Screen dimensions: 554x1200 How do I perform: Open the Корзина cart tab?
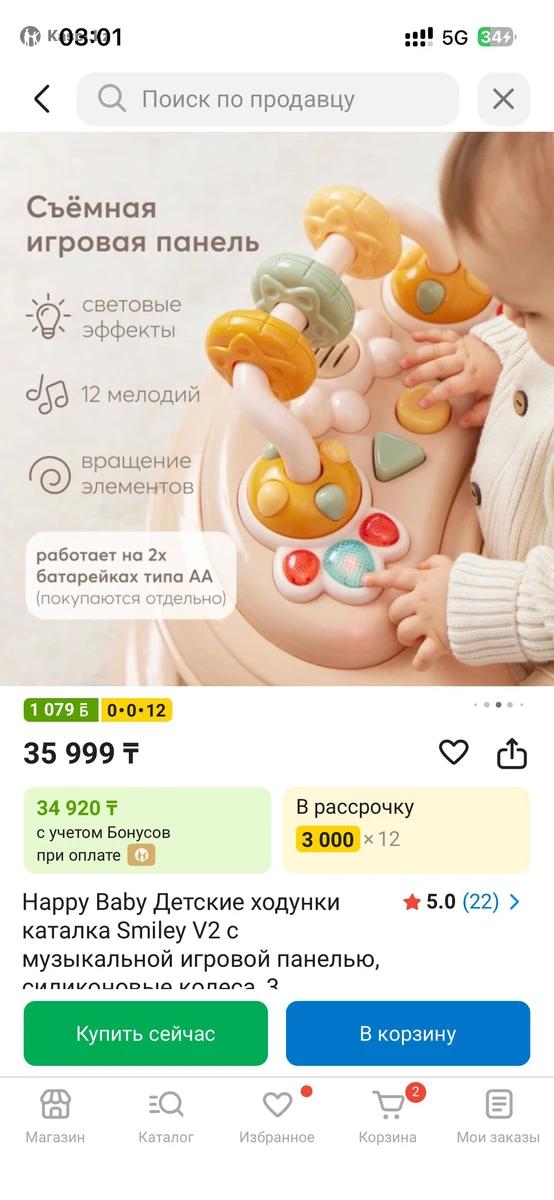[388, 1117]
